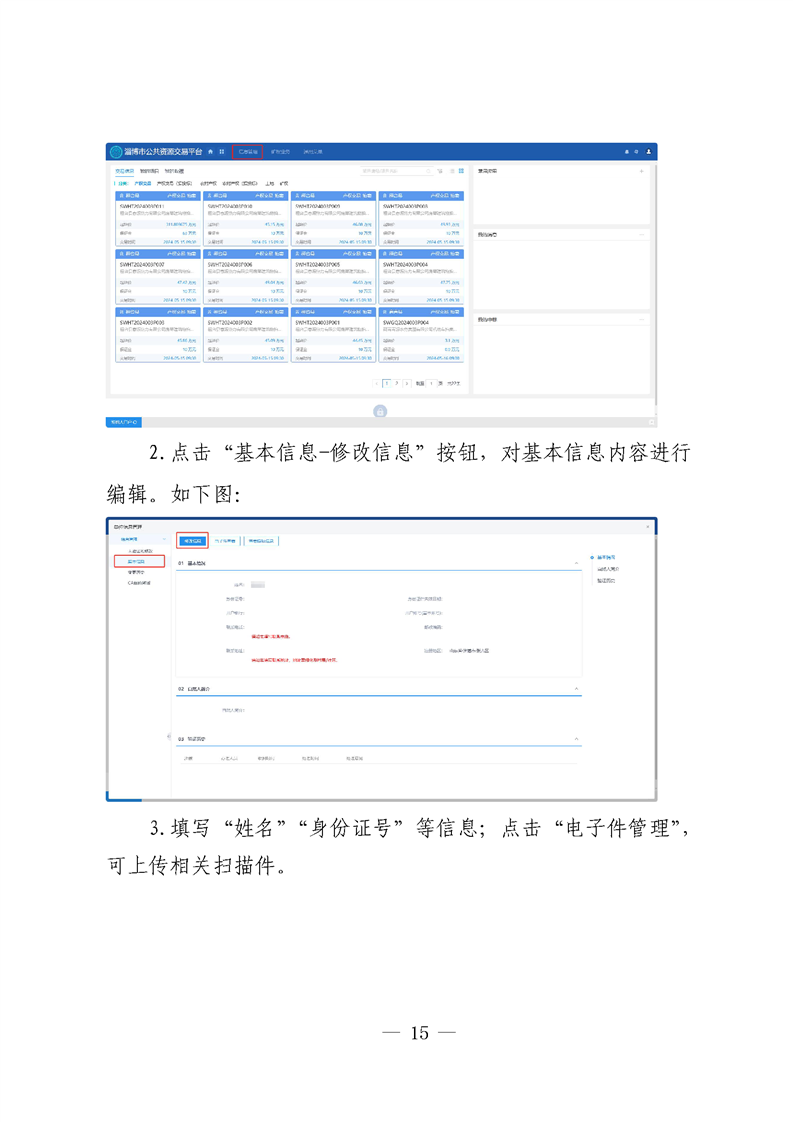The image size is (793, 1122).
Task: Click the user avatar icon in the header
Action: pyautogui.click(x=648, y=152)
